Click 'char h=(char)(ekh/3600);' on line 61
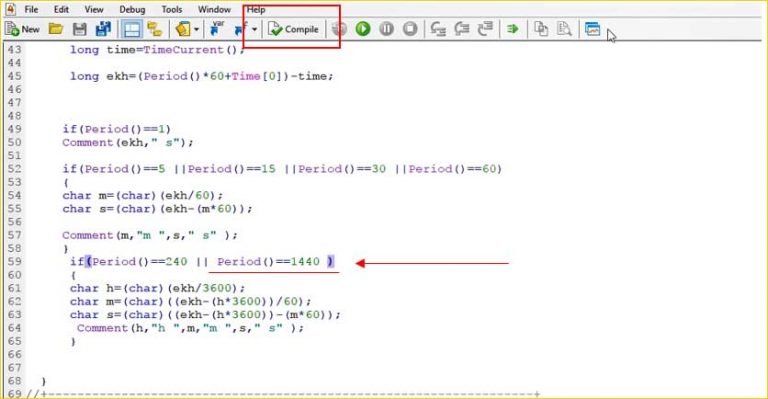The height and width of the screenshot is (399, 768). point(157,288)
